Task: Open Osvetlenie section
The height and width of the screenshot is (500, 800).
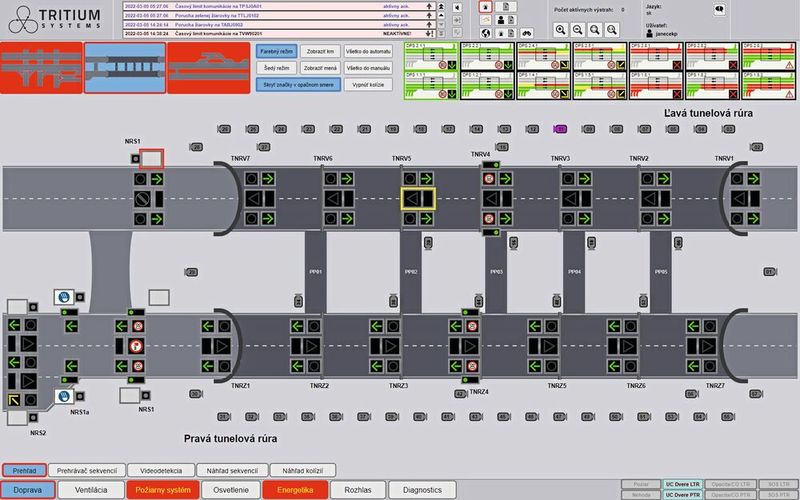Action: click(231, 490)
